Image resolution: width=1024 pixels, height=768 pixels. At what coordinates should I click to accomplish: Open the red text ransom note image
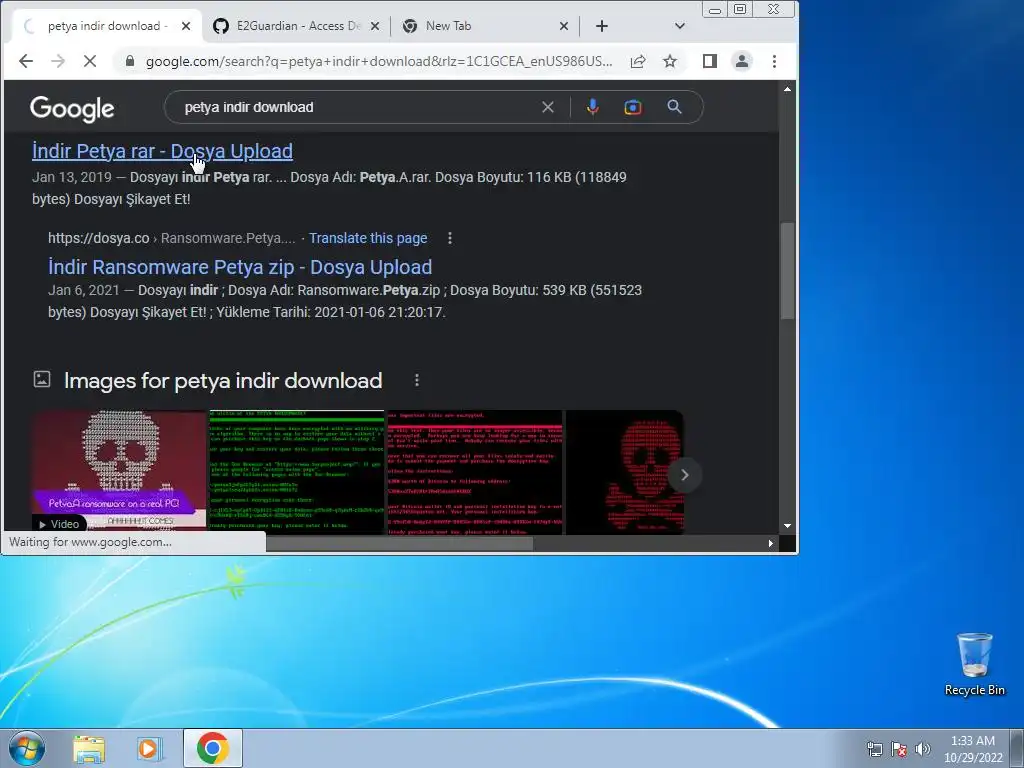pos(475,472)
